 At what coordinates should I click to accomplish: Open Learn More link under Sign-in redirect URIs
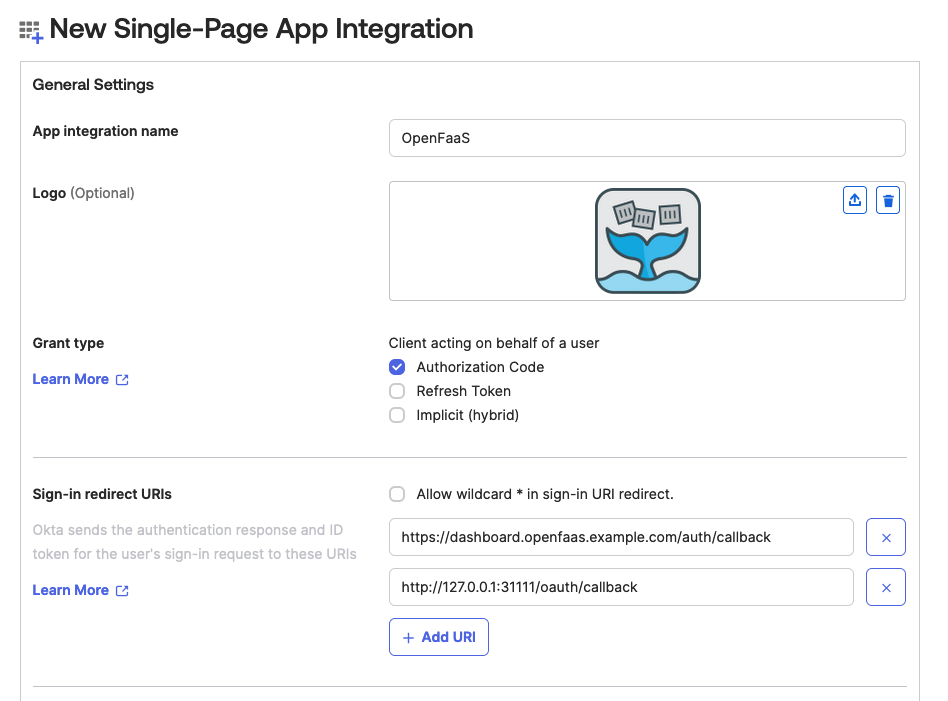[70, 590]
